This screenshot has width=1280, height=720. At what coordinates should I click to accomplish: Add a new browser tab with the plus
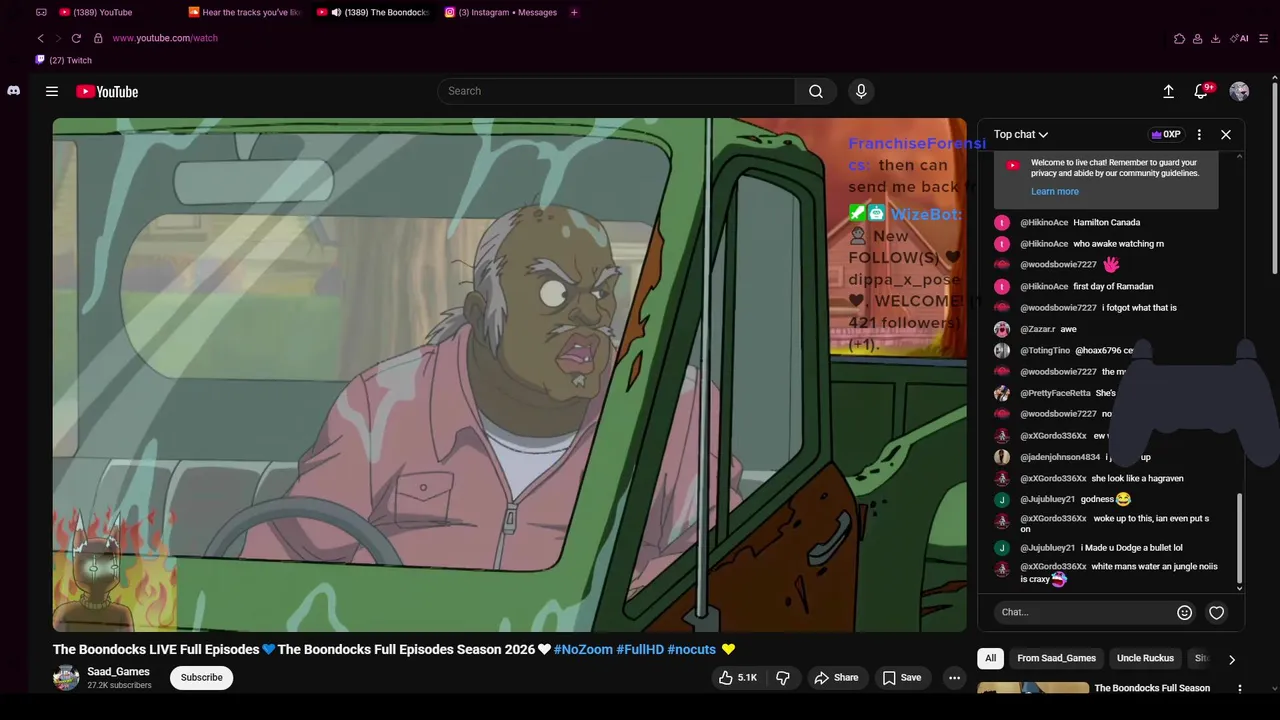tap(574, 12)
